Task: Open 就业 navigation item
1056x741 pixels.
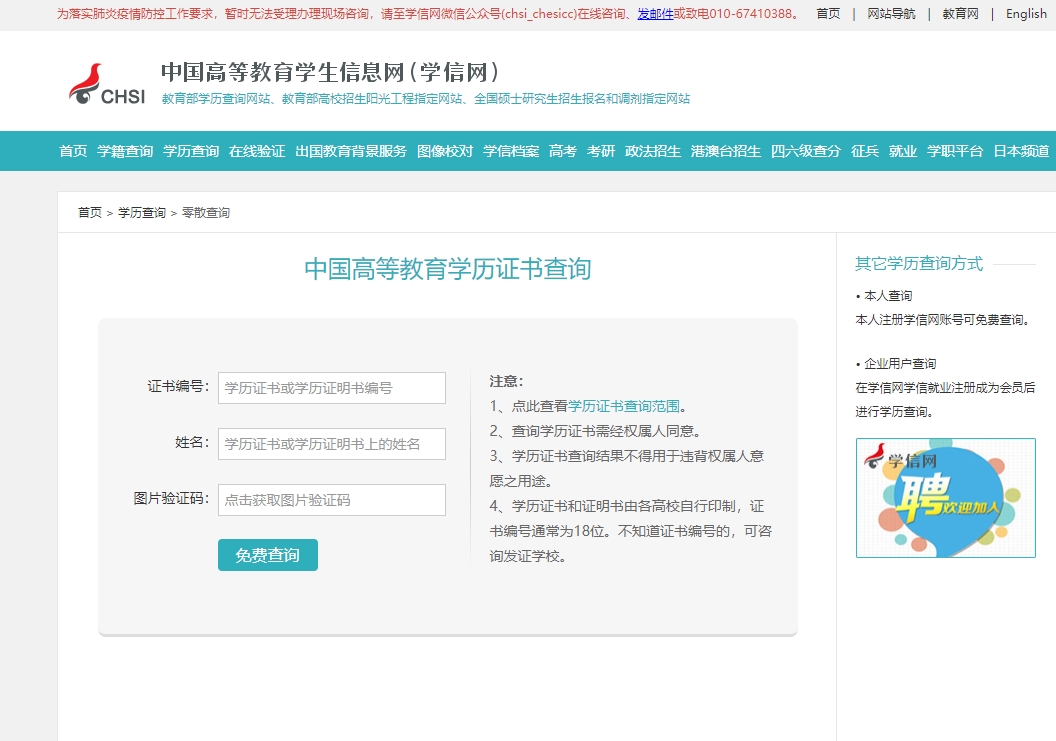Action: [902, 151]
